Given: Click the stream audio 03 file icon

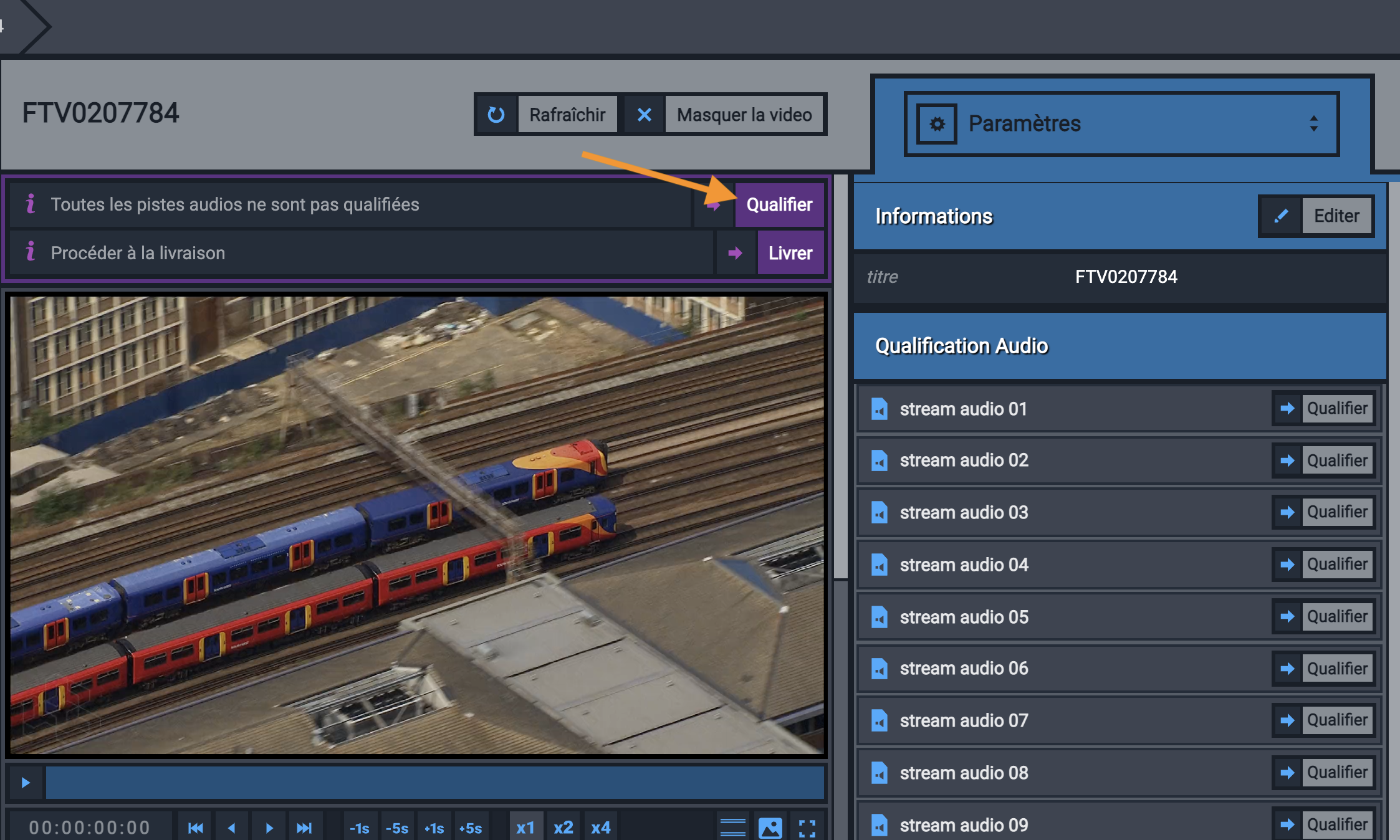Looking at the screenshot, I should 879,512.
